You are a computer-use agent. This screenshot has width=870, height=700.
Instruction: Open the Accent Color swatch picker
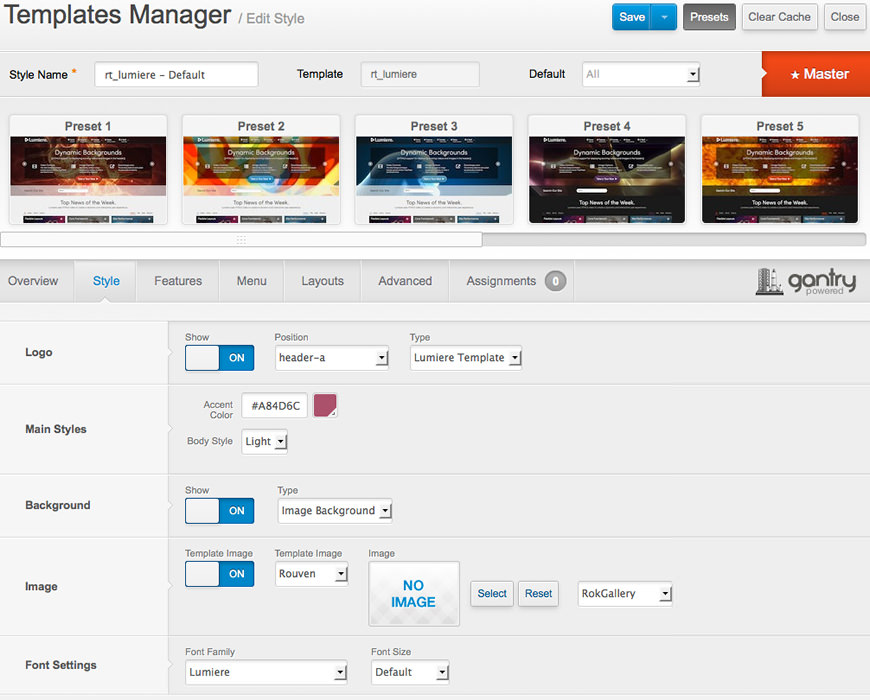(x=325, y=406)
